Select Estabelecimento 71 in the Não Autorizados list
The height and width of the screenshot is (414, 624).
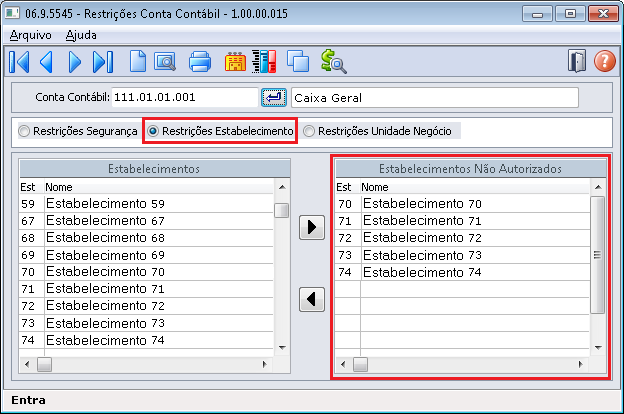462,221
